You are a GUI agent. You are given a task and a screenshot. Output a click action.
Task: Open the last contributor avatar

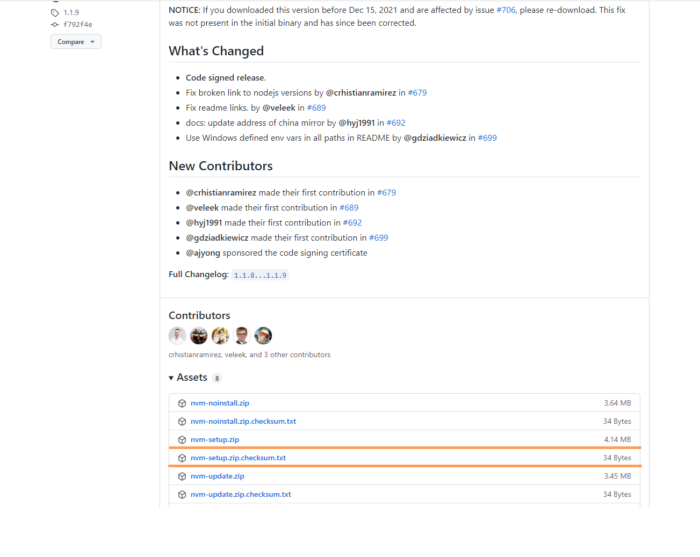pos(263,336)
